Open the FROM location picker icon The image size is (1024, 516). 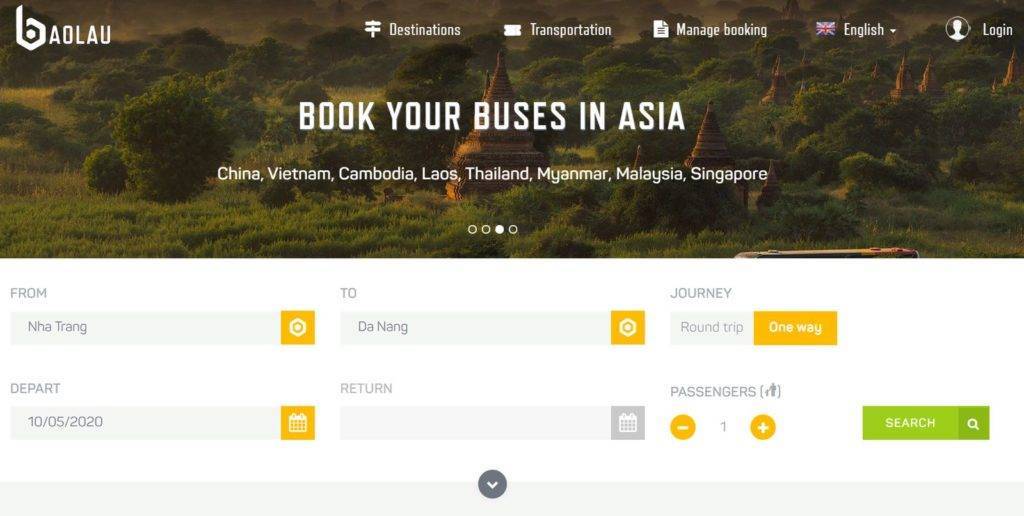298,327
